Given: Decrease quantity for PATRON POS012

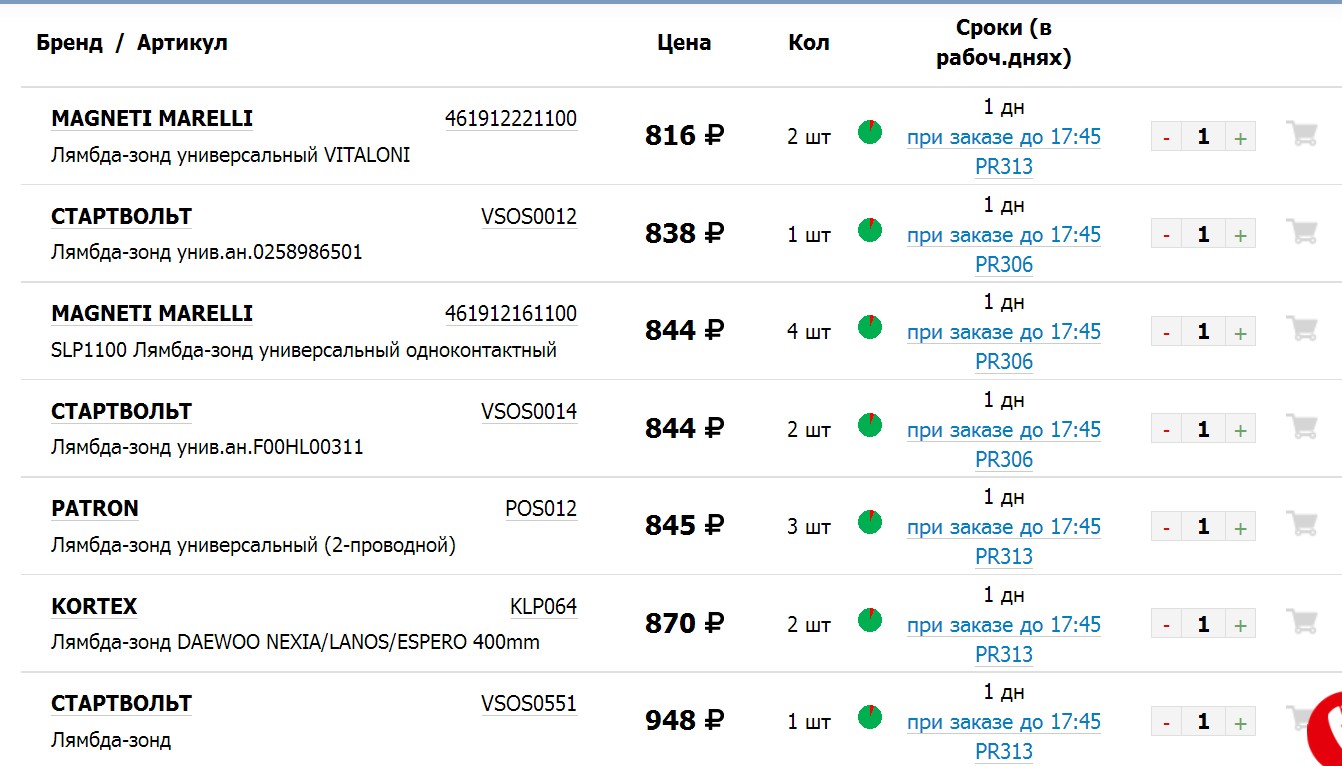Looking at the screenshot, I should pos(1167,527).
